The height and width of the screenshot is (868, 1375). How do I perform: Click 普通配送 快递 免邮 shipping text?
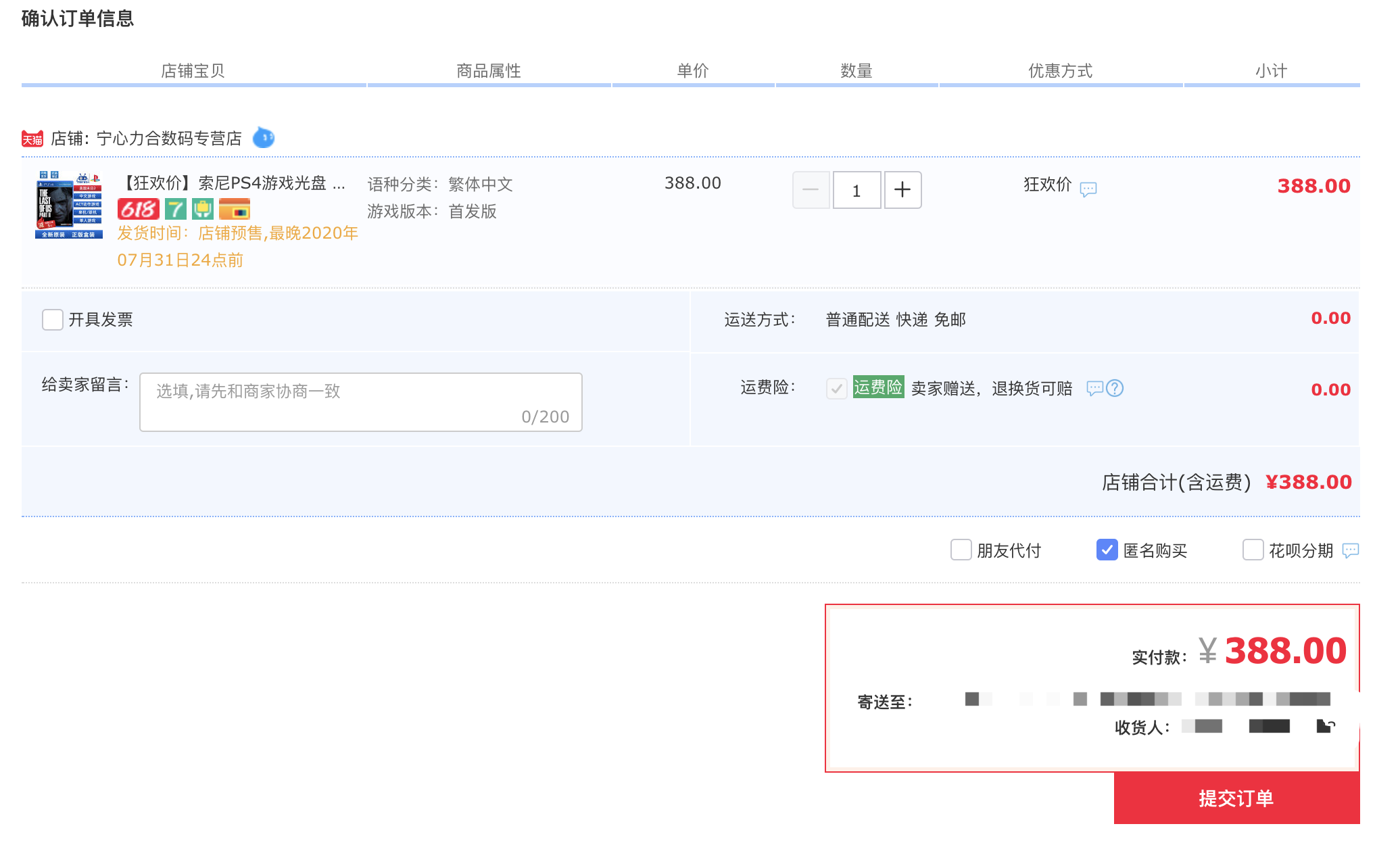[896, 320]
